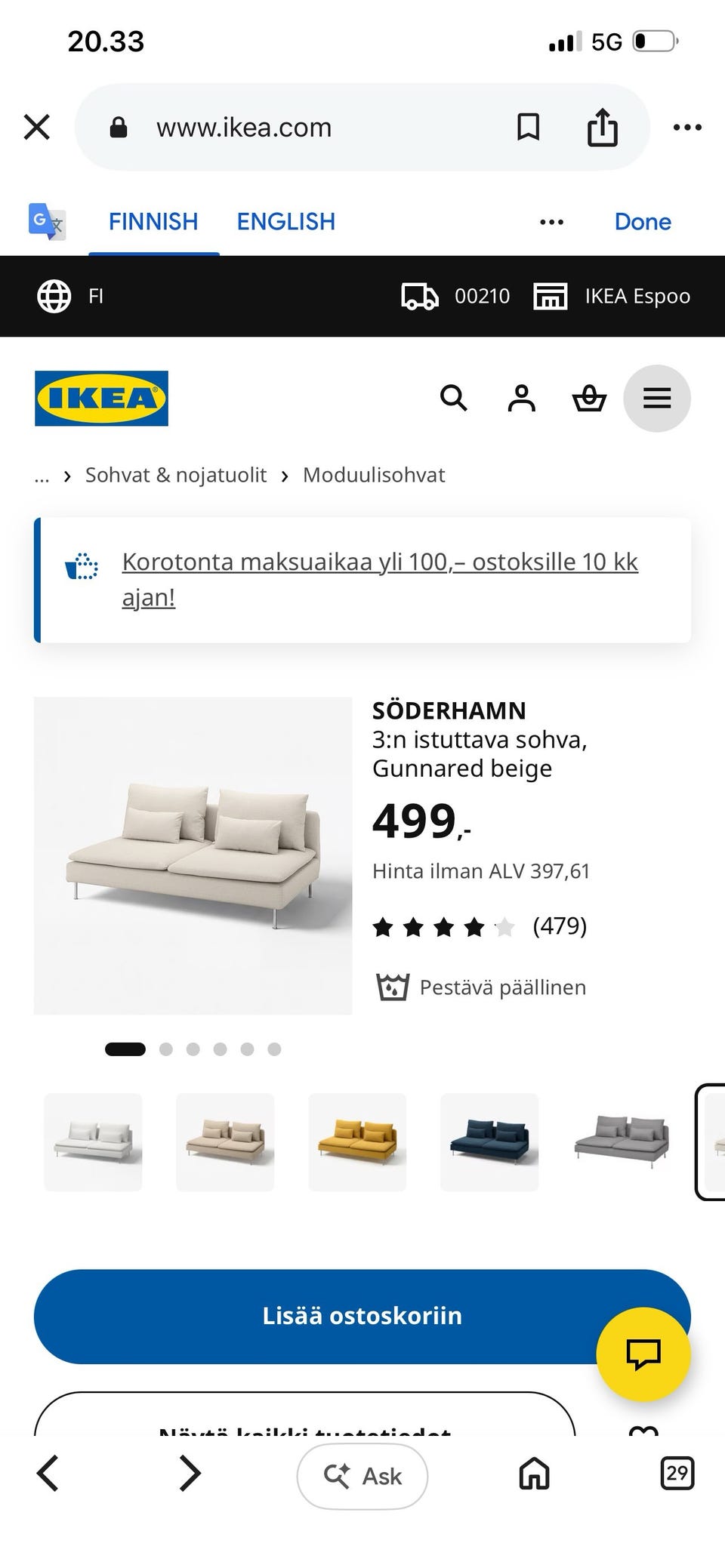Screen dimensions: 725x1568
Task: Click the IKEA logo
Action: pos(101,398)
